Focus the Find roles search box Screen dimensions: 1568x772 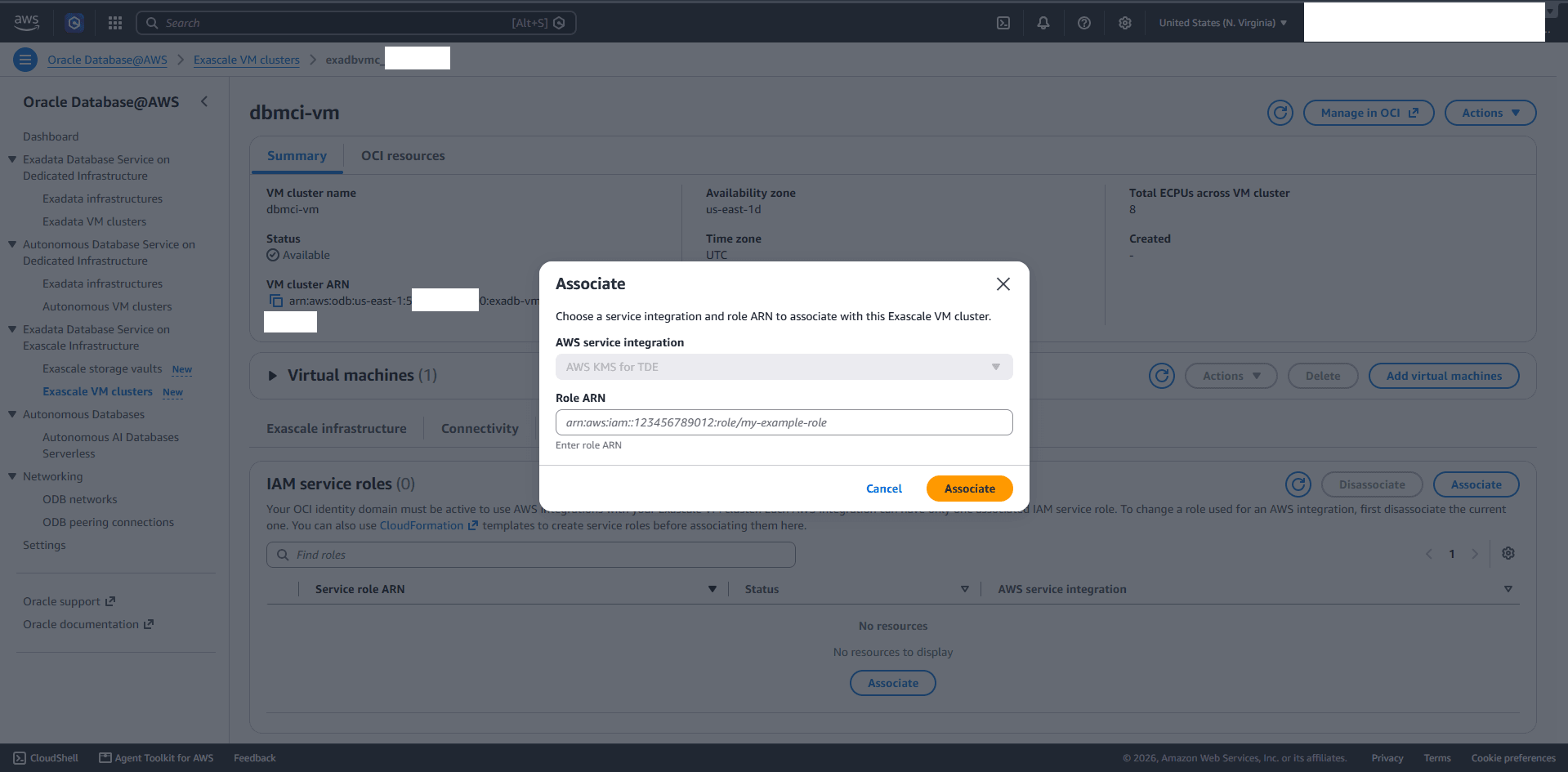(x=531, y=555)
